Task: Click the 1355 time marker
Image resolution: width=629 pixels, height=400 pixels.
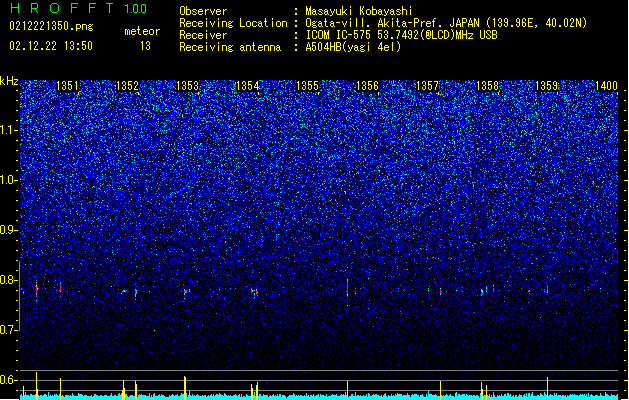Action: coord(307,86)
